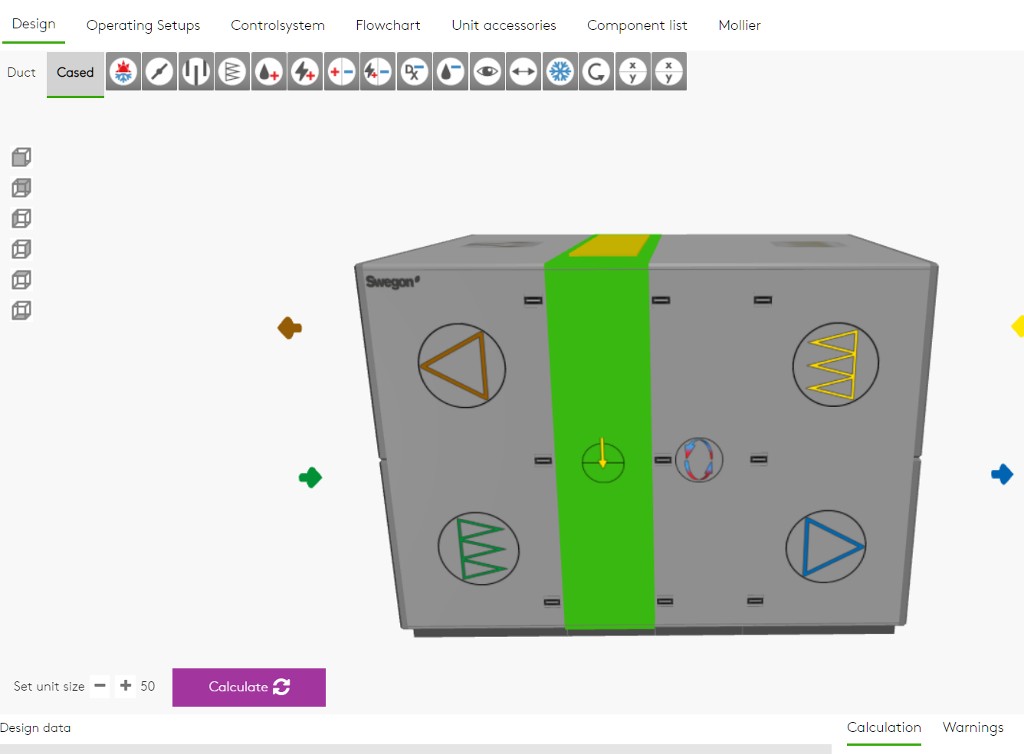Add a damper component from the toolbar

click(x=159, y=71)
